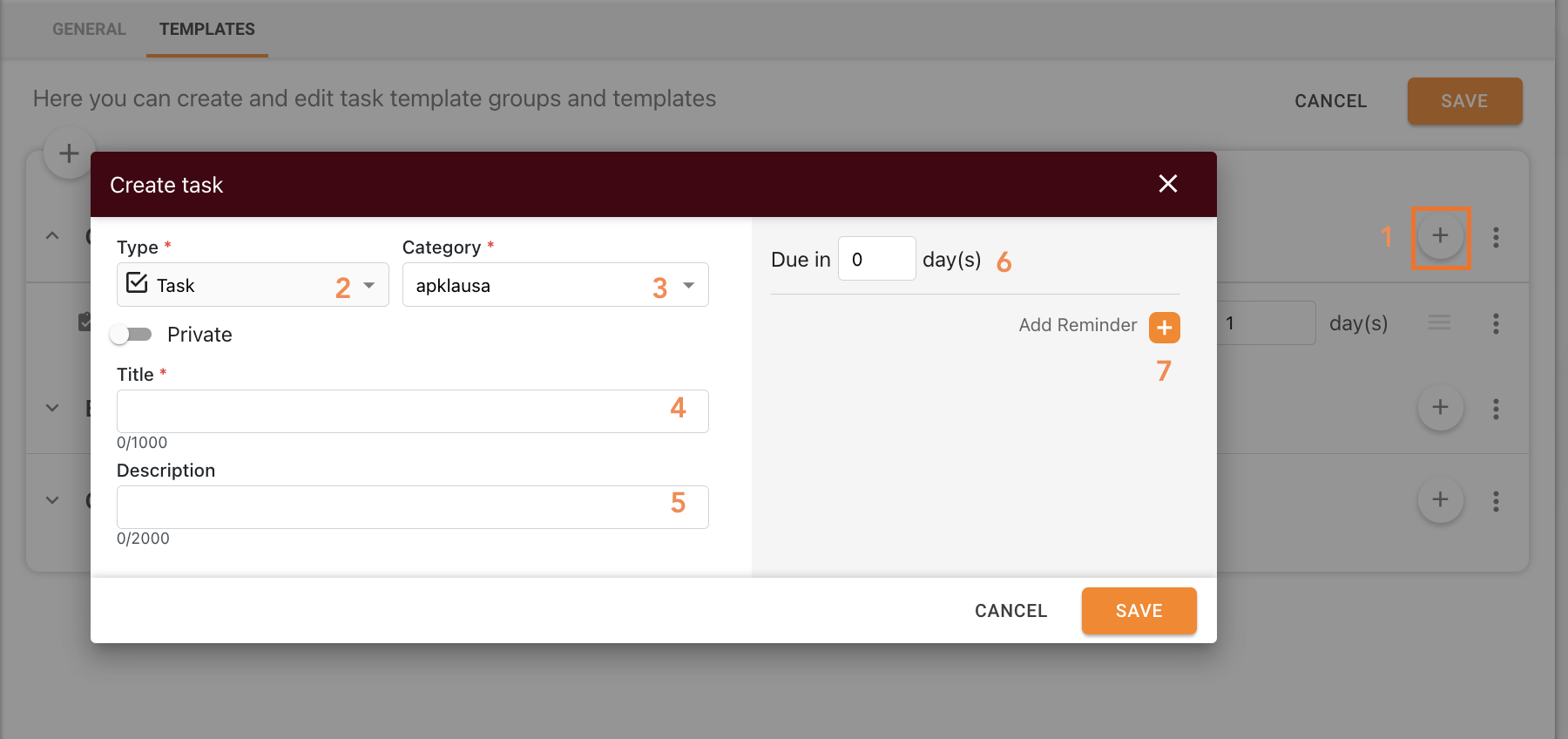Image resolution: width=1568 pixels, height=739 pixels.
Task: Open the kebab menu on the bottom group row
Action: tap(1496, 500)
